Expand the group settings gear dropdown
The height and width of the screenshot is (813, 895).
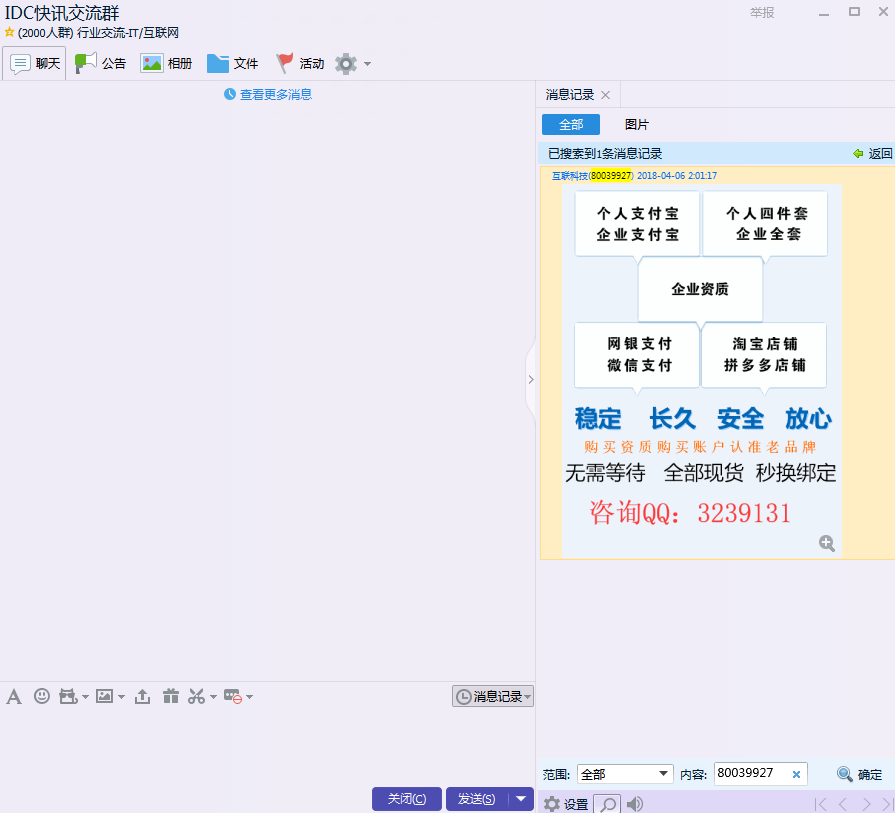click(353, 64)
